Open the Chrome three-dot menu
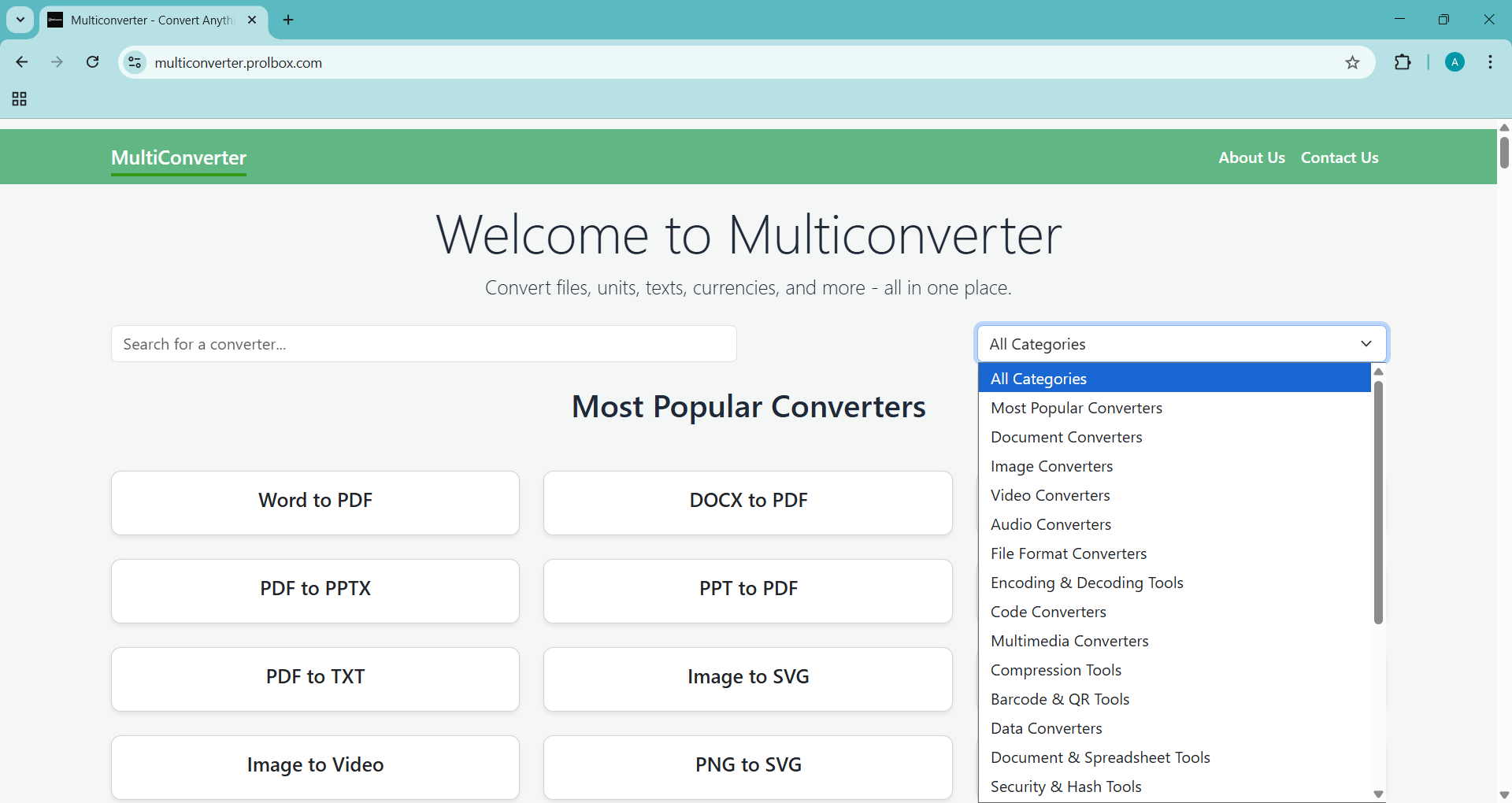Viewport: 1512px width, 803px height. (1490, 63)
